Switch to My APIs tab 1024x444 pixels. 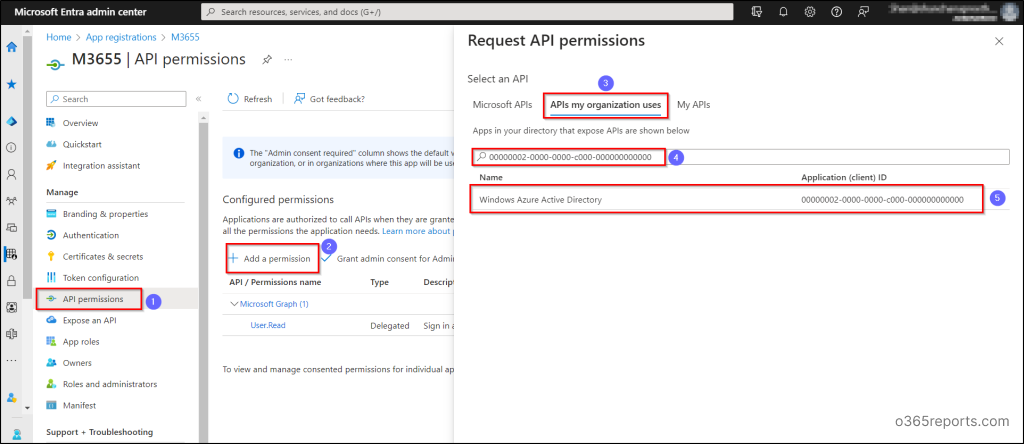tap(694, 104)
